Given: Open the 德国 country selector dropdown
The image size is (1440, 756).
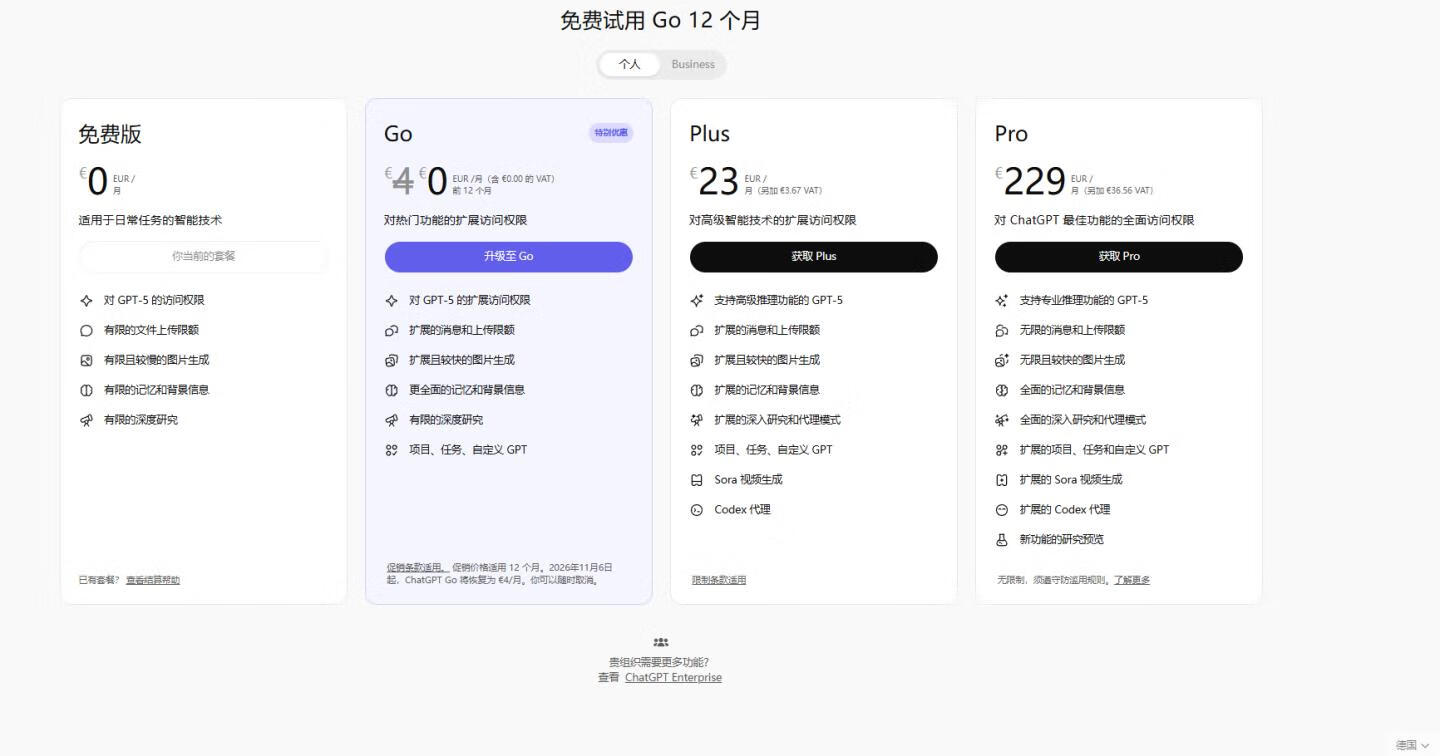Looking at the screenshot, I should click(1412, 745).
